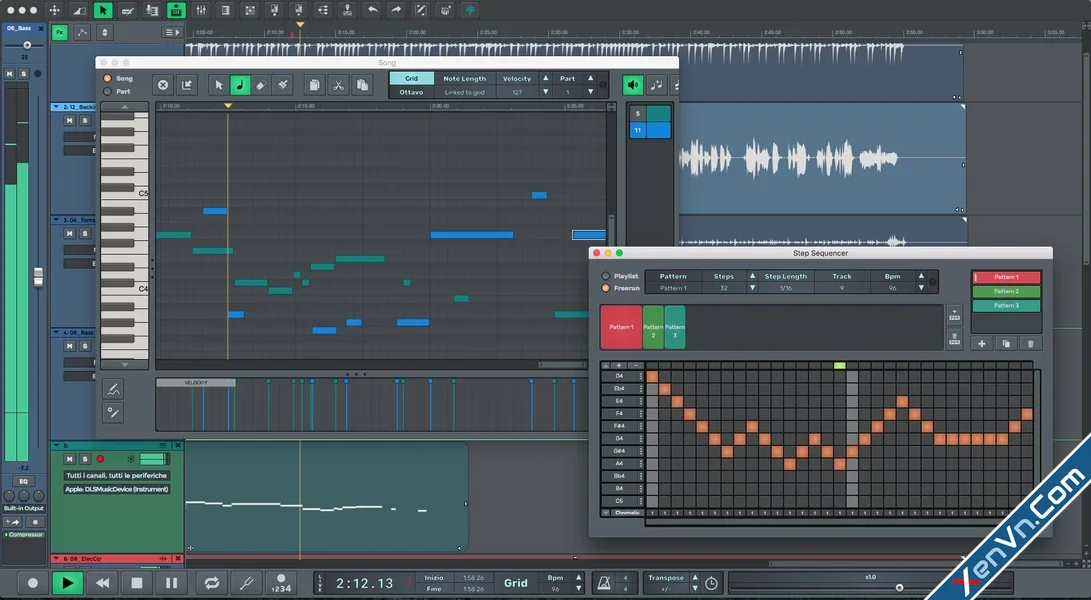Click the Grid field in transport bar
This screenshot has height=600, width=1091.
click(516, 583)
